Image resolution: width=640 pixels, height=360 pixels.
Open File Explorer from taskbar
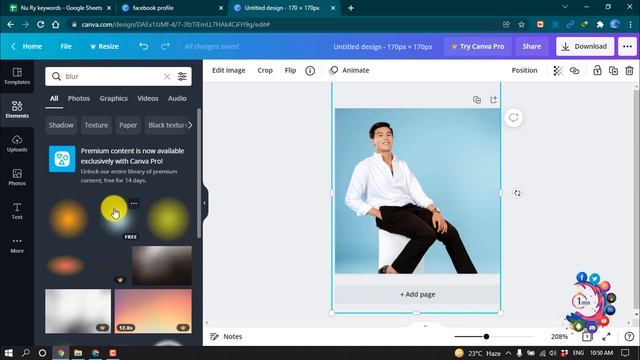[78, 353]
